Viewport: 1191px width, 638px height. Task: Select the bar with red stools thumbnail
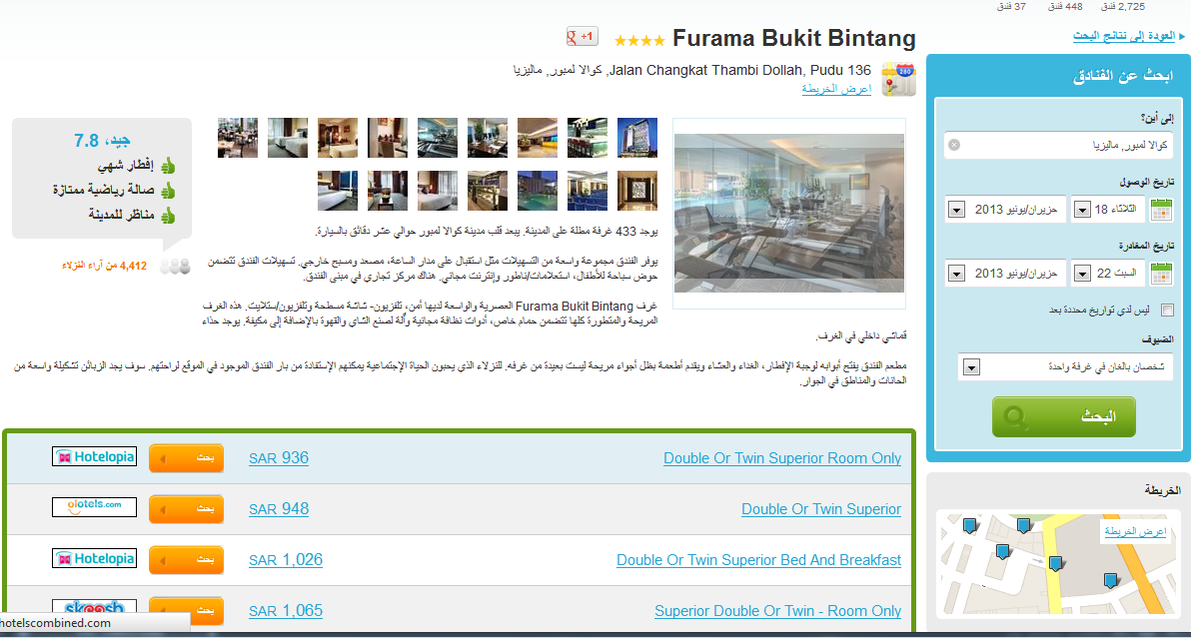587,137
